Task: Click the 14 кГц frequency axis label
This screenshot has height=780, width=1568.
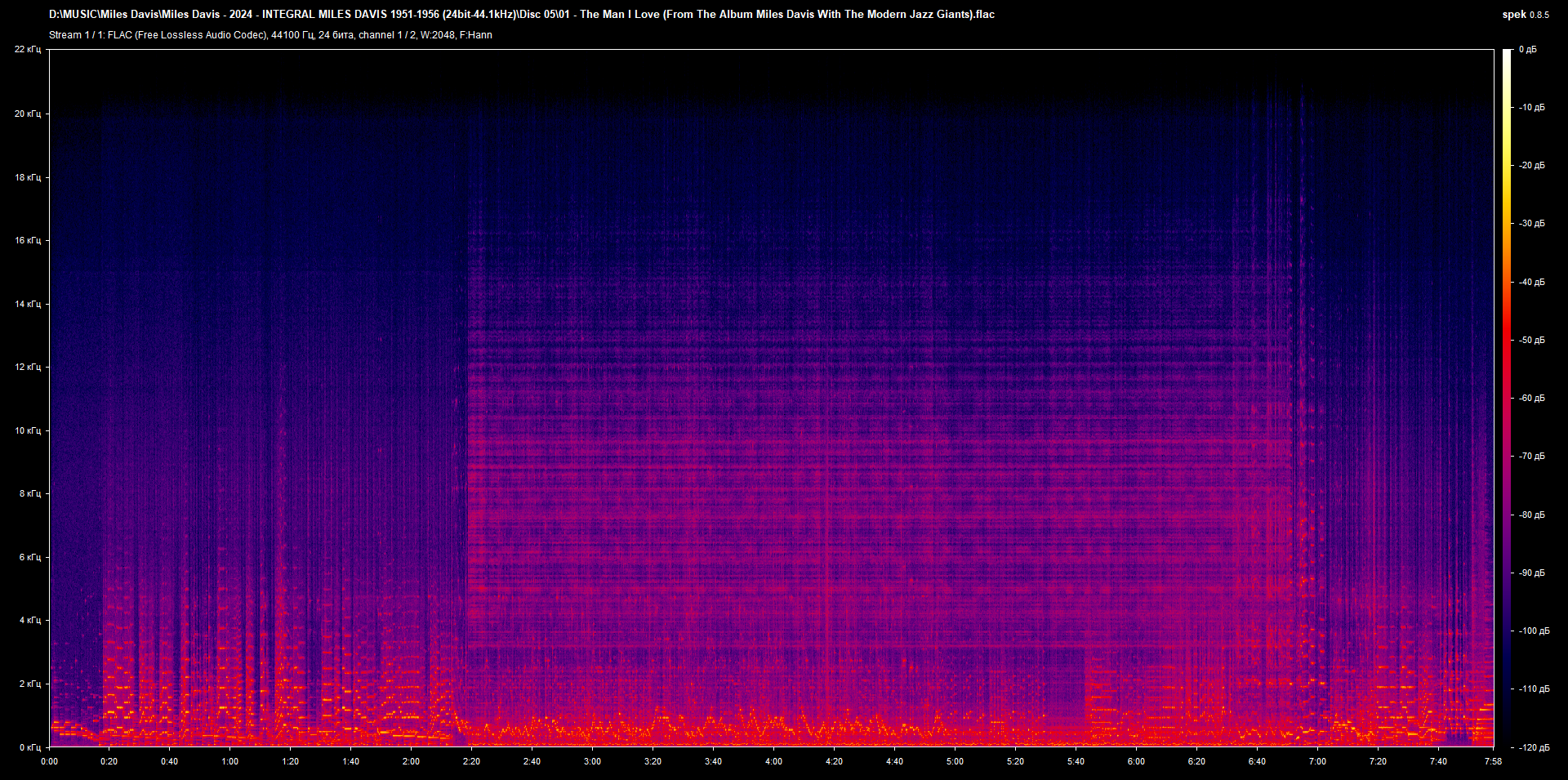Action: (28, 304)
